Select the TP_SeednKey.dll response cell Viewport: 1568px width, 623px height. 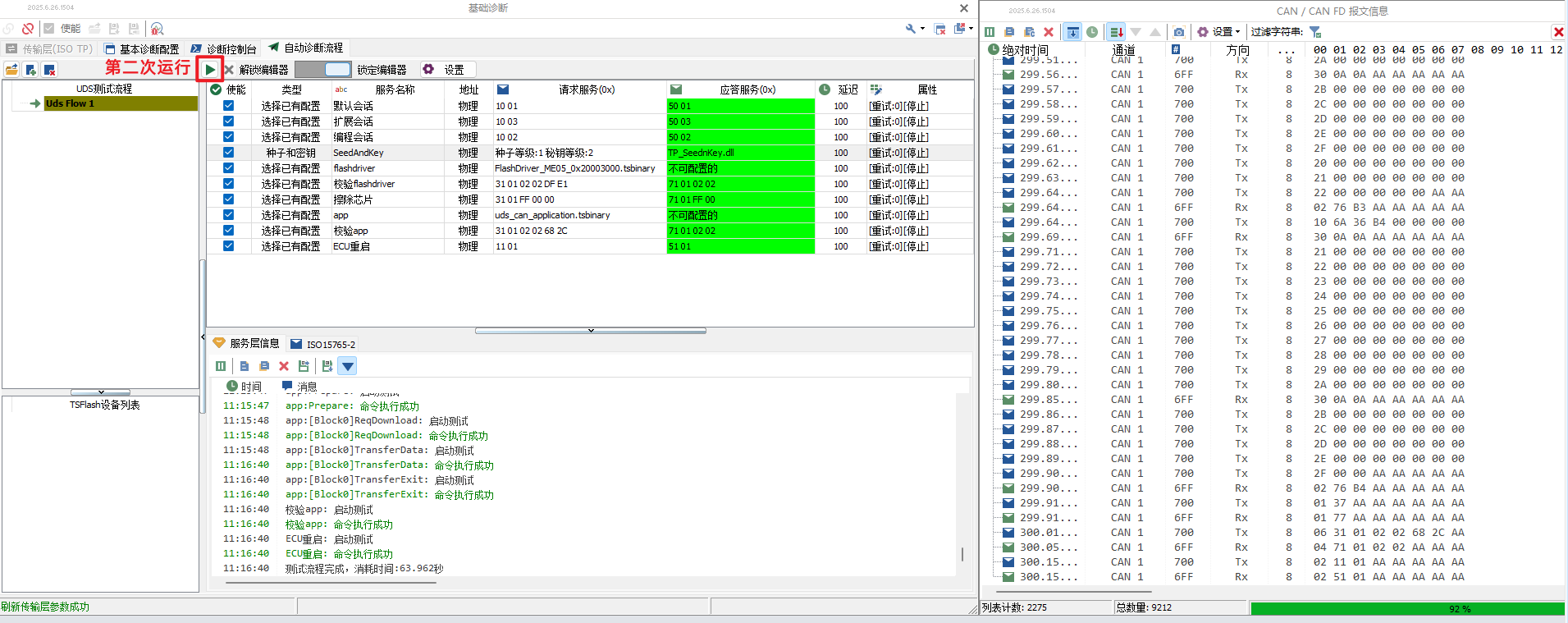click(741, 153)
